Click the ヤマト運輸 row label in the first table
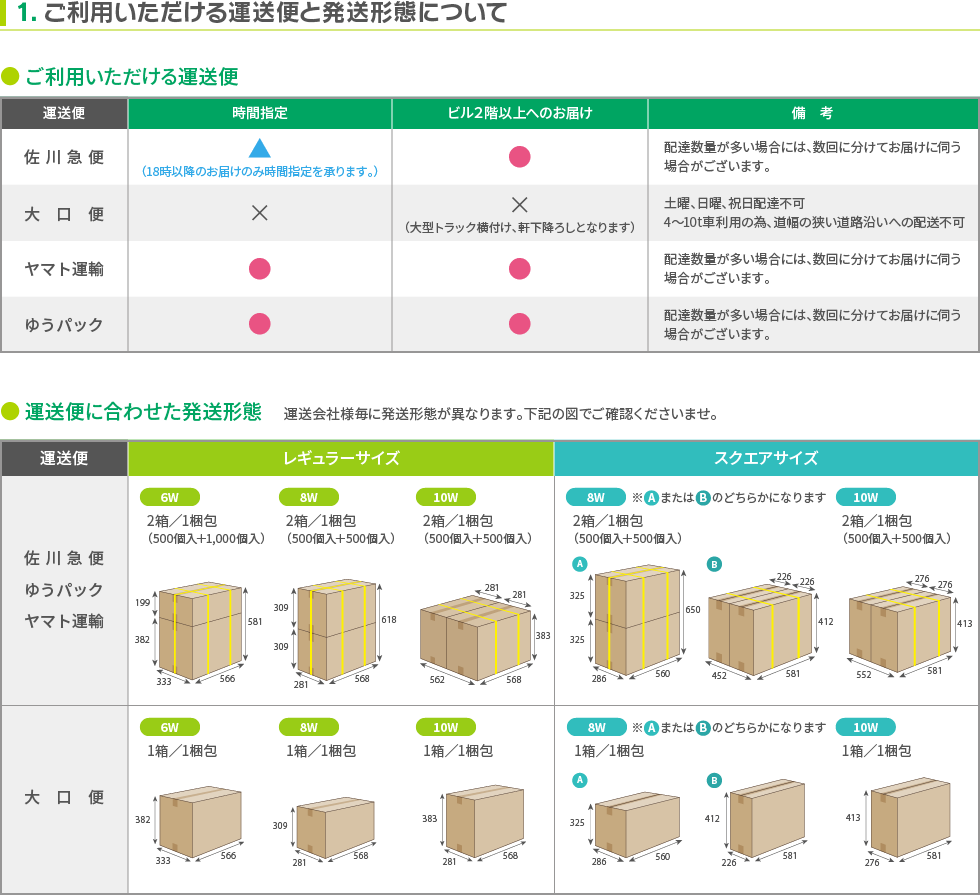Screen dimensions: 980x895 (64, 269)
